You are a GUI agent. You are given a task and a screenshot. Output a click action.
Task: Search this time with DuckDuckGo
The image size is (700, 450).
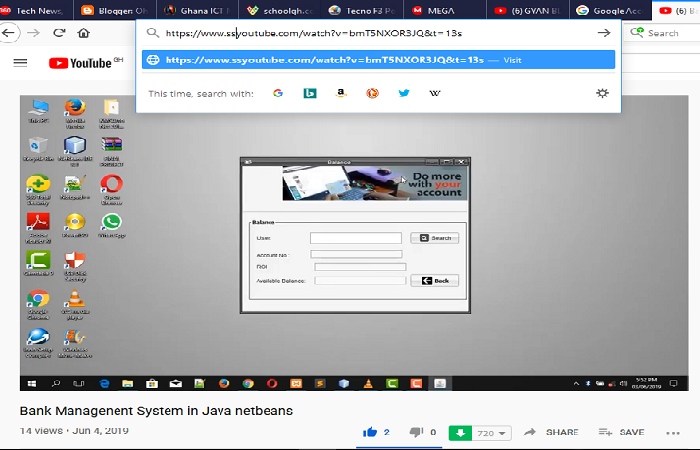(372, 93)
